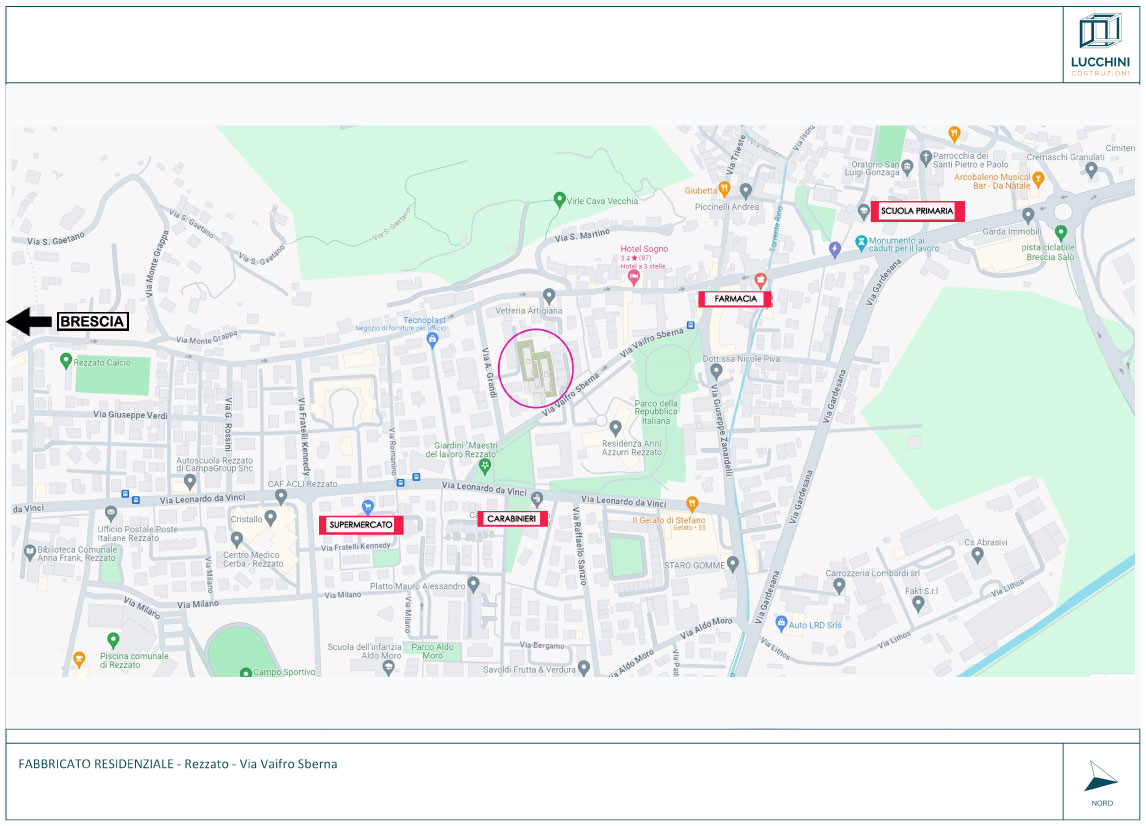Click the Nord compass arrow icon
The height and width of the screenshot is (826, 1146).
(1100, 777)
